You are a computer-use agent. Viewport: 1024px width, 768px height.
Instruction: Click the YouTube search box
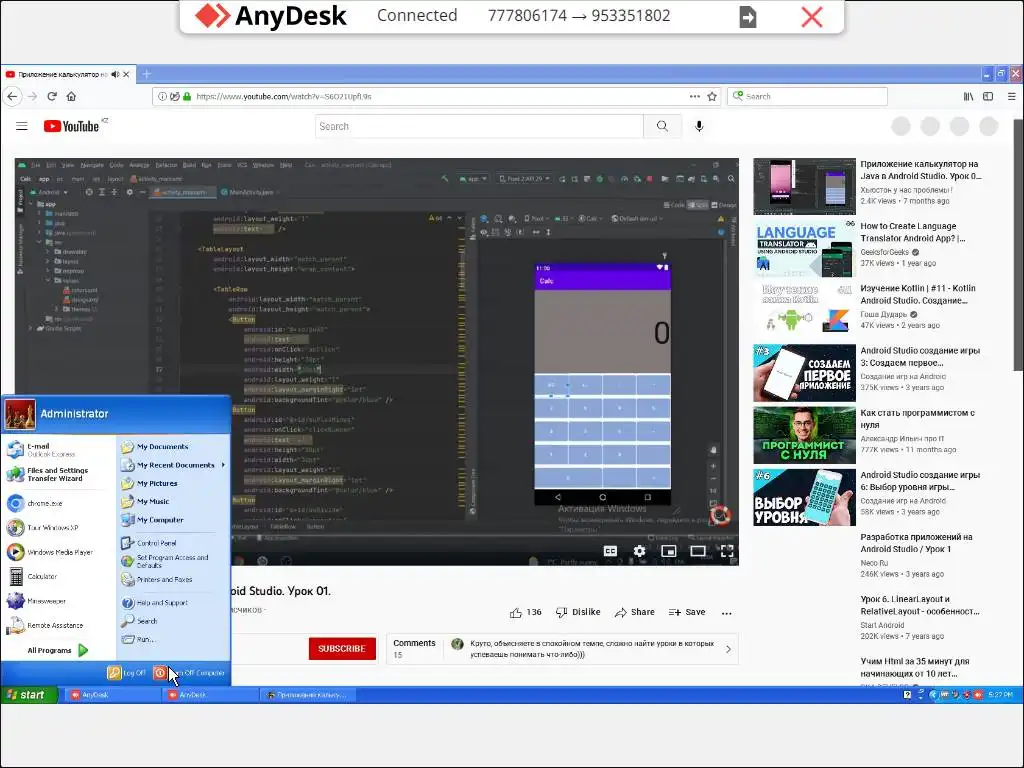point(479,126)
